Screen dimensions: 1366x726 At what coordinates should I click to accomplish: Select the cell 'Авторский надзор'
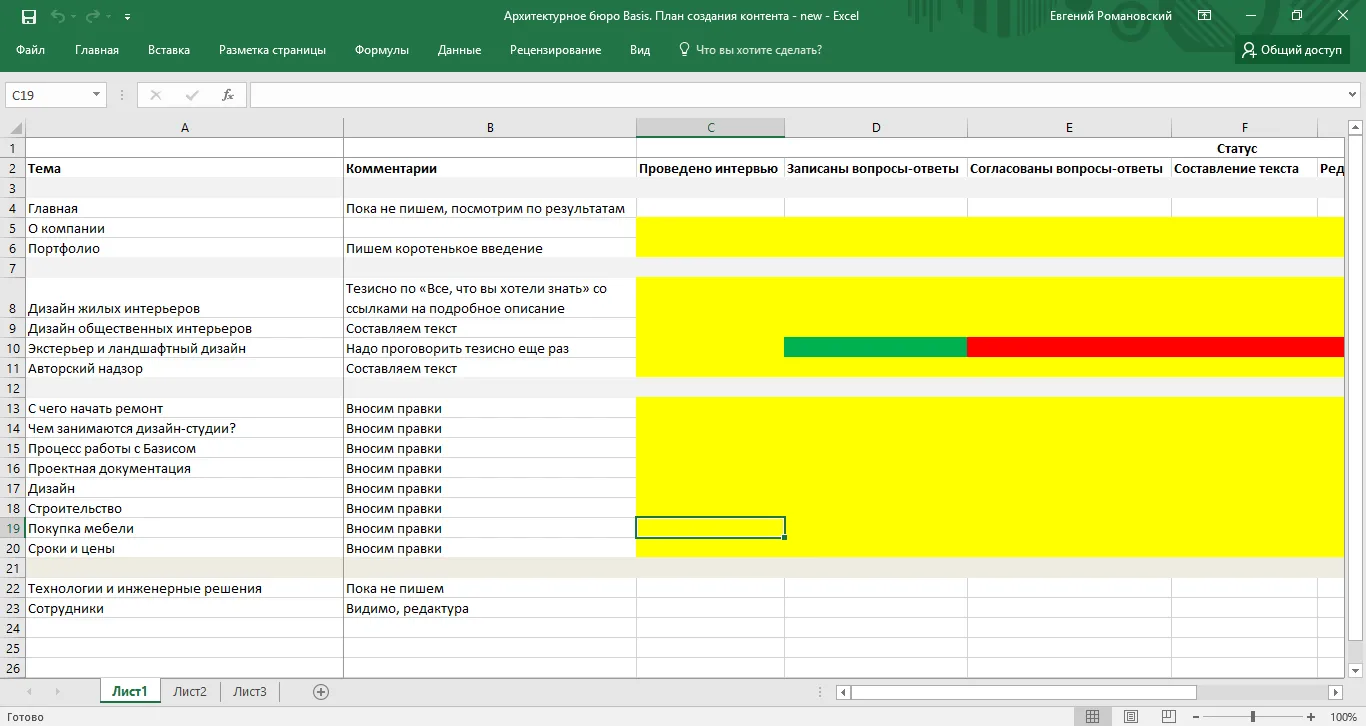click(184, 368)
